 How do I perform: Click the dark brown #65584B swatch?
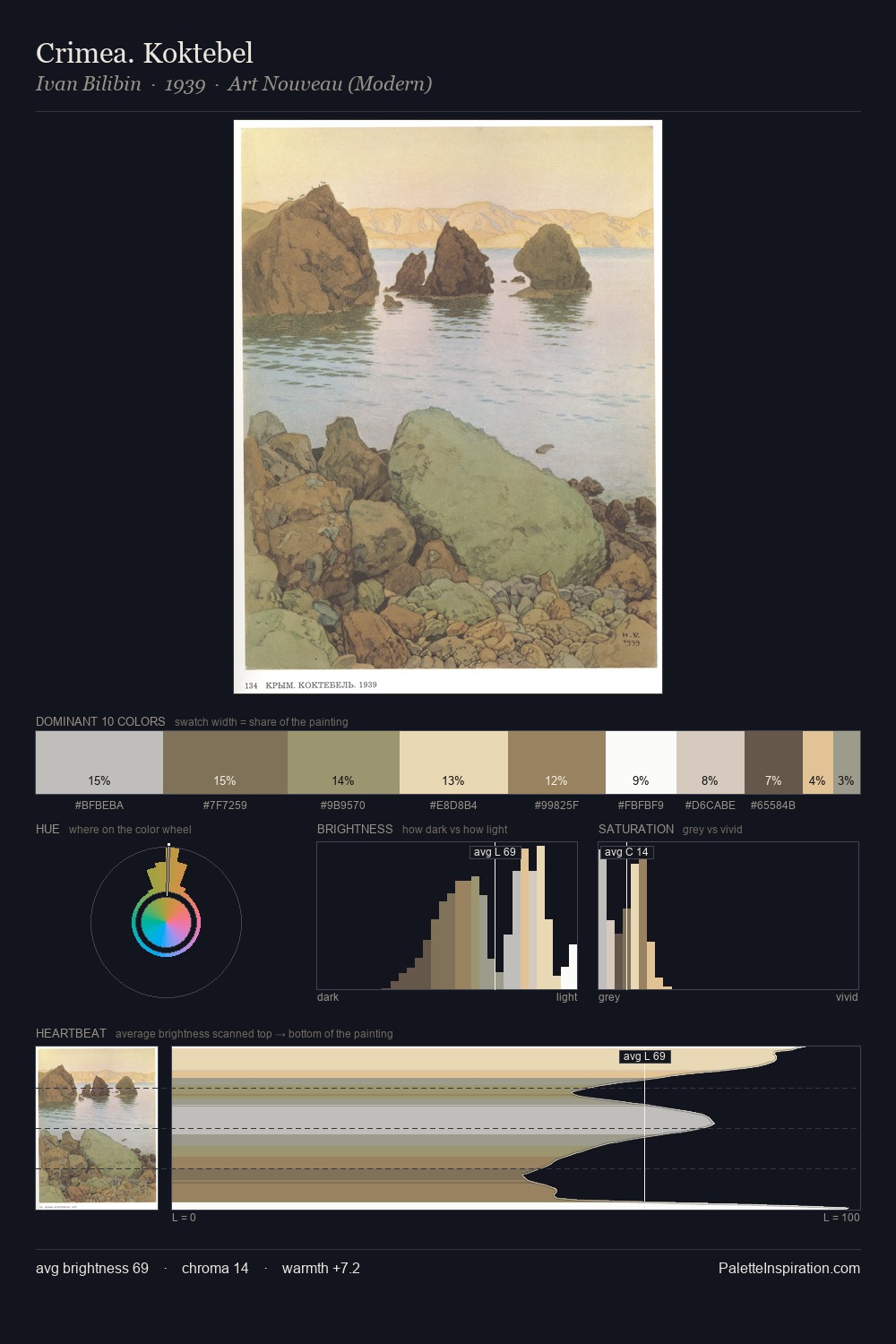(773, 762)
